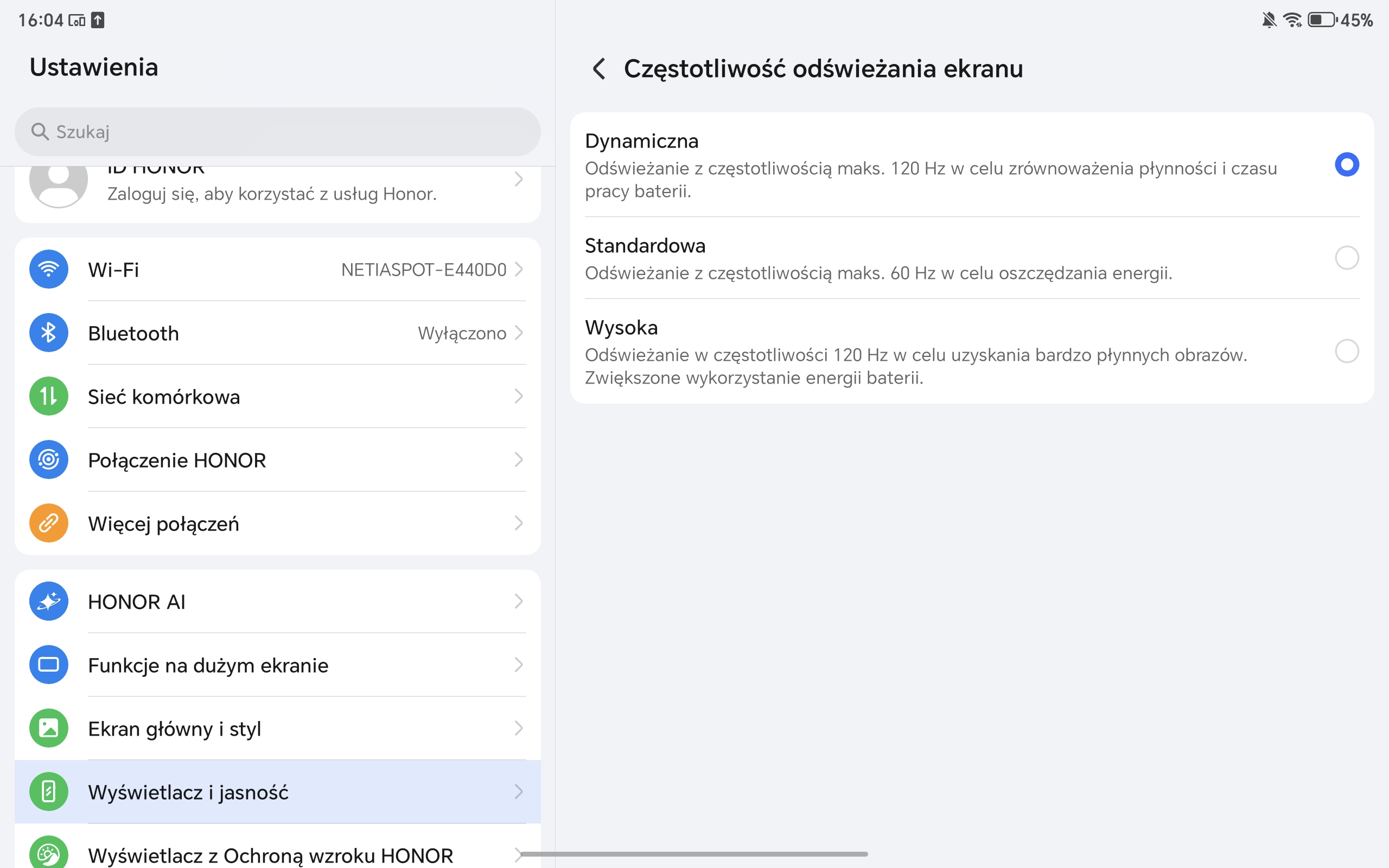Open Wyświetlacz z Ochroną wzroku HONOR

[x=270, y=855]
